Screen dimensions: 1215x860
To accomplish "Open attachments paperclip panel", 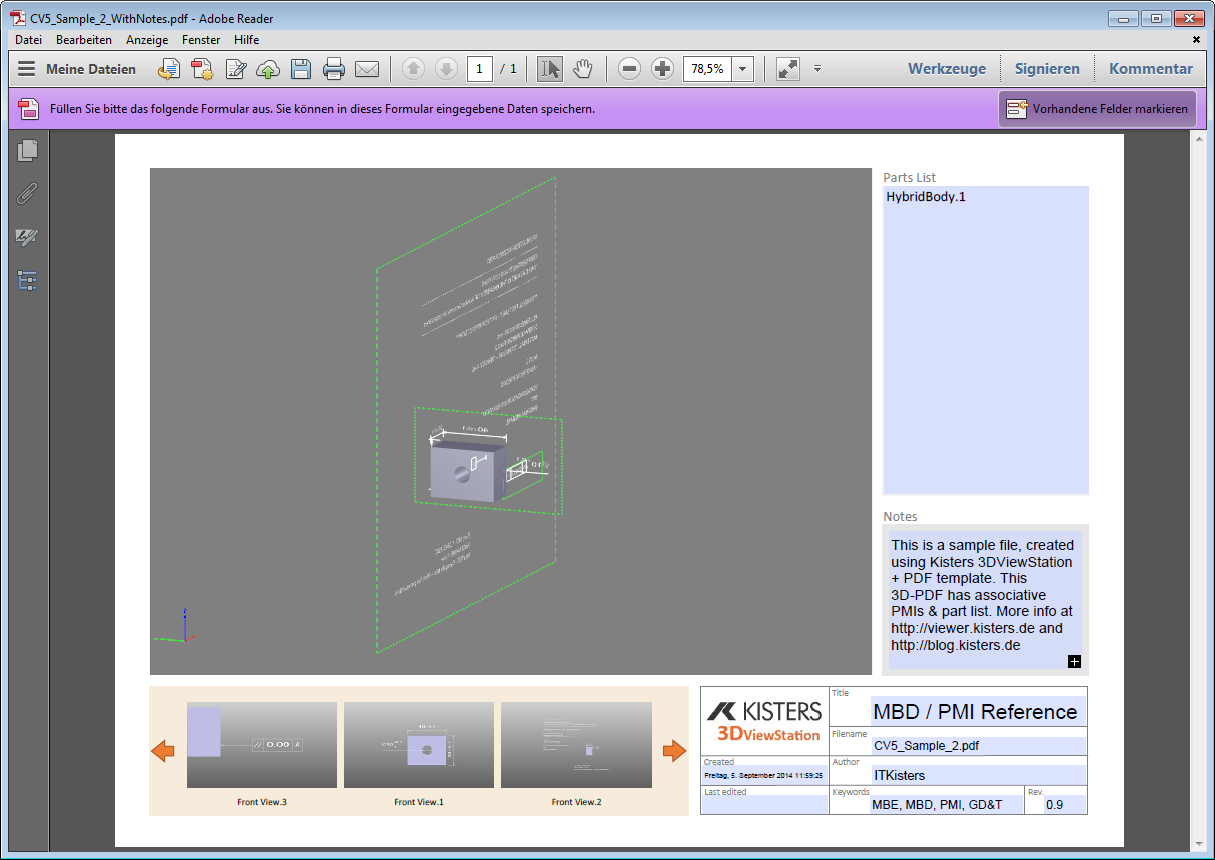I will (x=27, y=194).
